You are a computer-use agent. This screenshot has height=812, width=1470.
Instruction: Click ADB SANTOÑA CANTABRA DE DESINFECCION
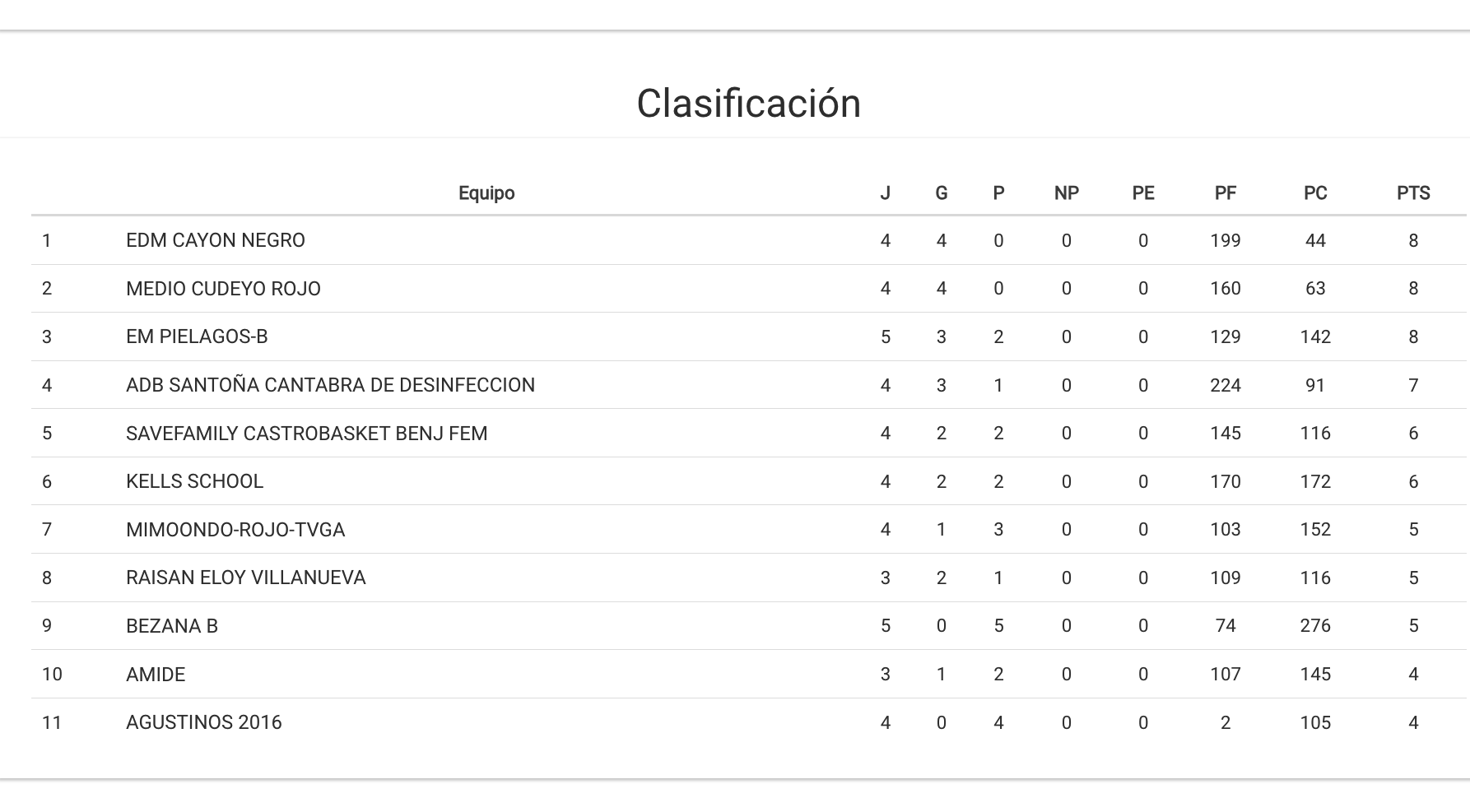pyautogui.click(x=330, y=385)
